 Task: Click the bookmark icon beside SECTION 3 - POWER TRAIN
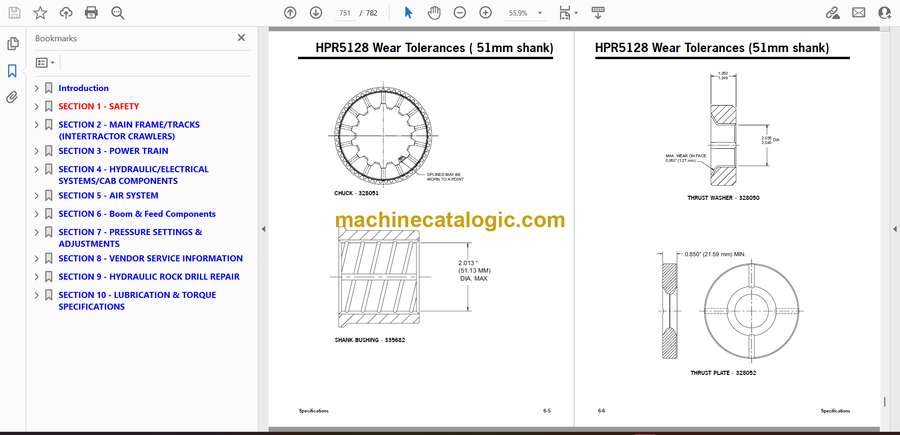(49, 152)
